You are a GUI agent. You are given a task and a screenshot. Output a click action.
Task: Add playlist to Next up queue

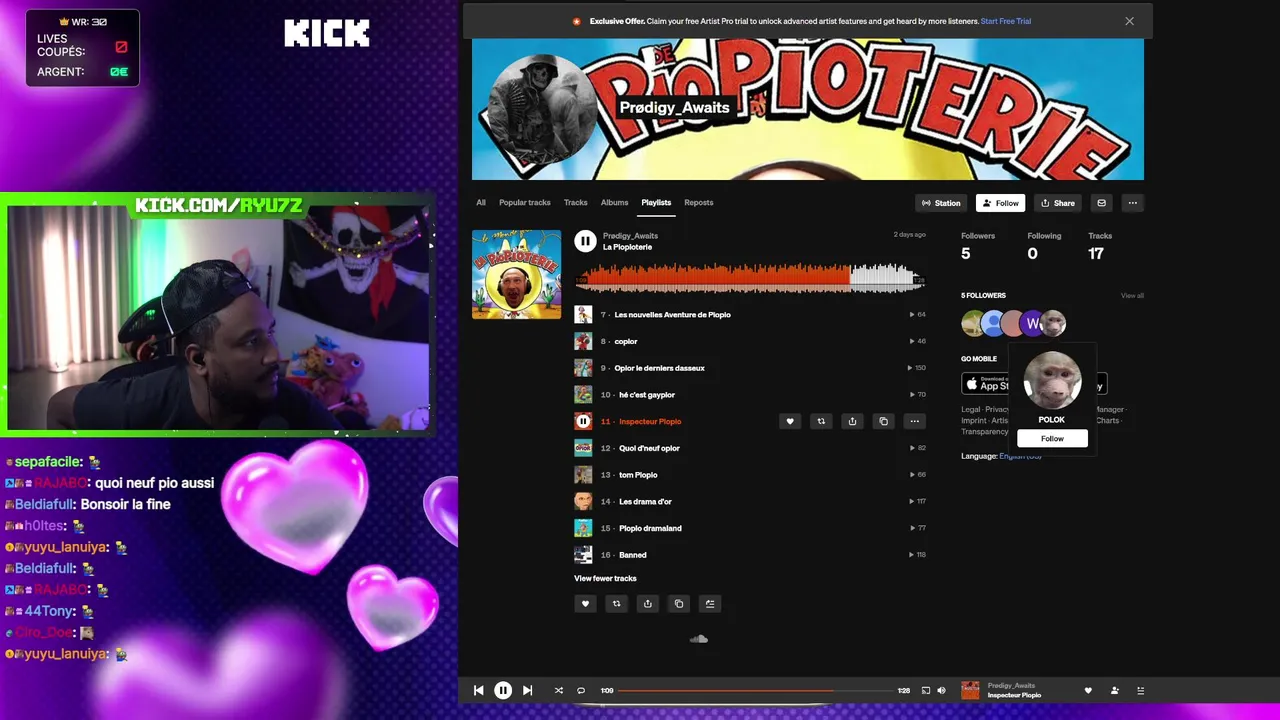pyautogui.click(x=710, y=603)
